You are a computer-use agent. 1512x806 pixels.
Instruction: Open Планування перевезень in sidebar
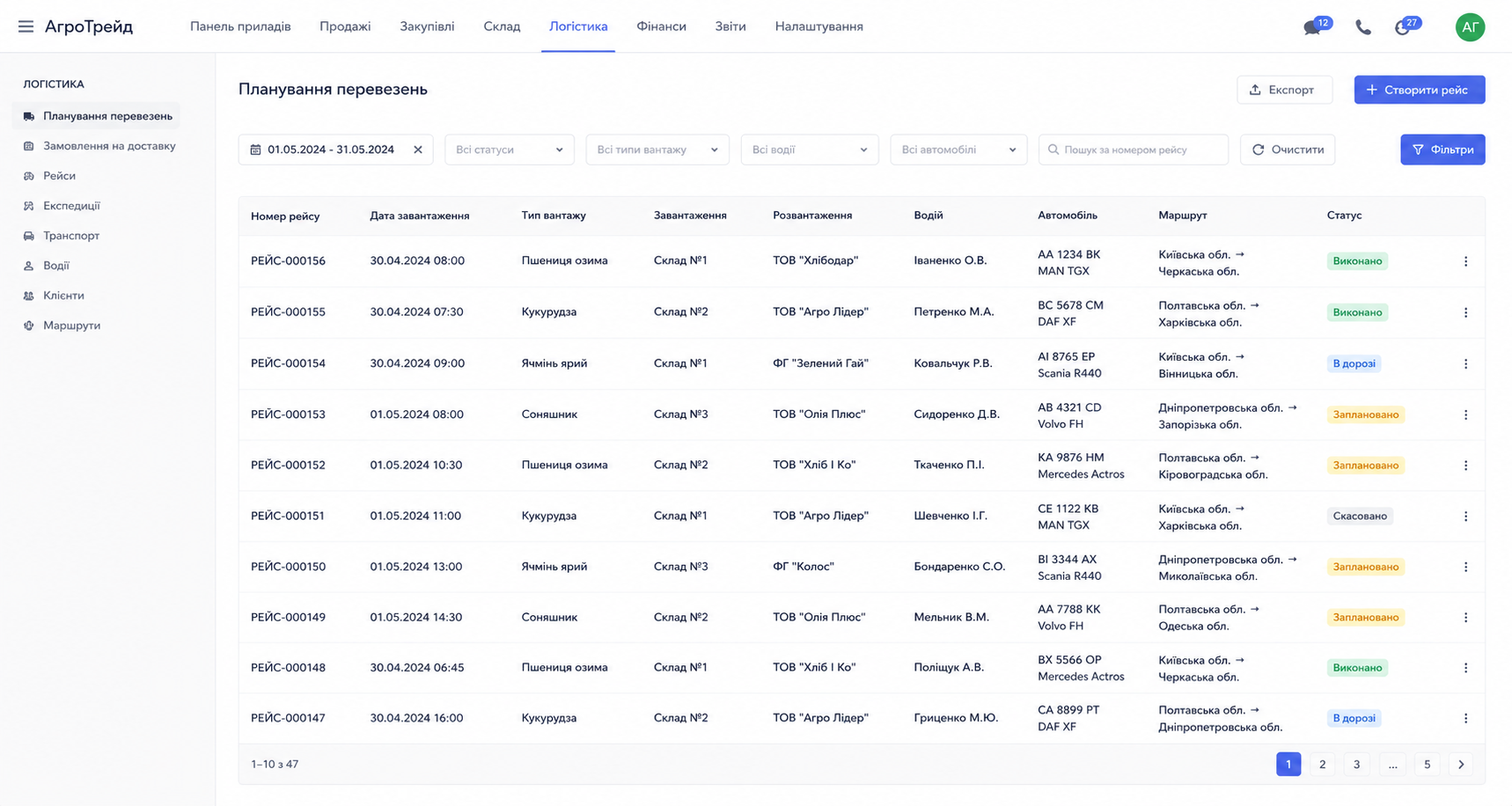(x=96, y=116)
